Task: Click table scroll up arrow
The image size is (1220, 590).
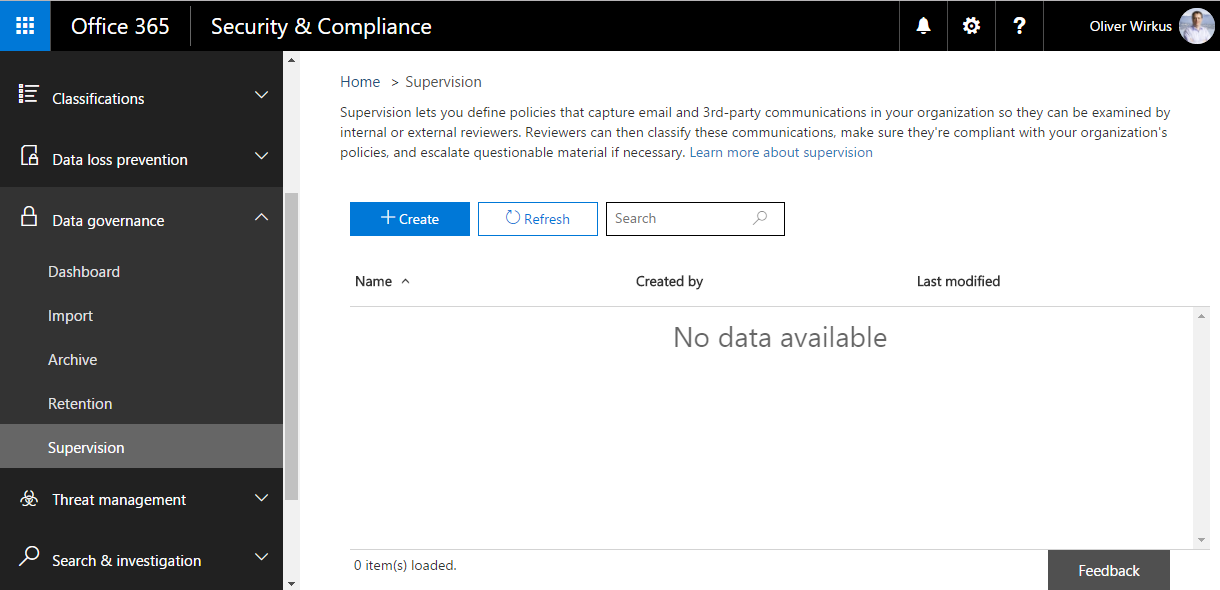Action: tap(1202, 316)
